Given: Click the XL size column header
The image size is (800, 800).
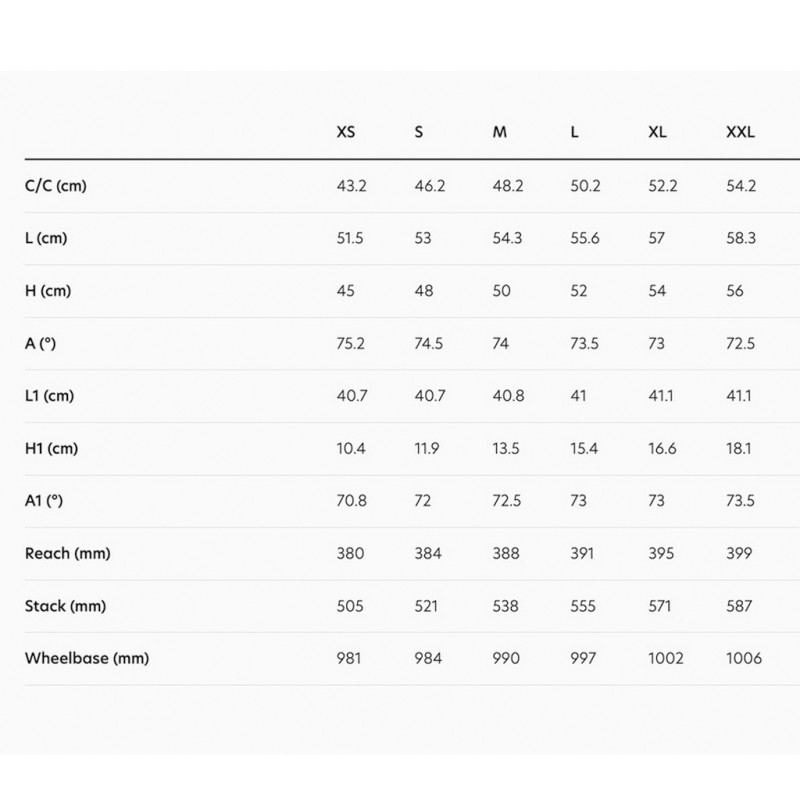Looking at the screenshot, I should 658,133.
